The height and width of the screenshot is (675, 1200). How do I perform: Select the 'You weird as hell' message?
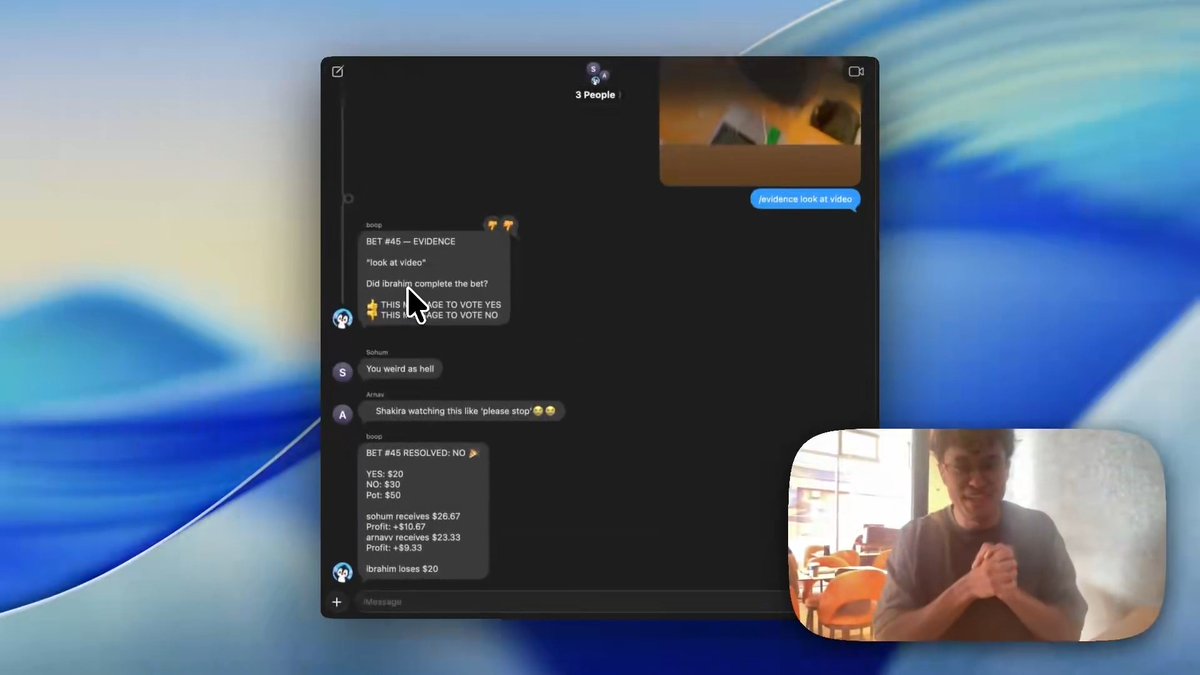click(400, 369)
